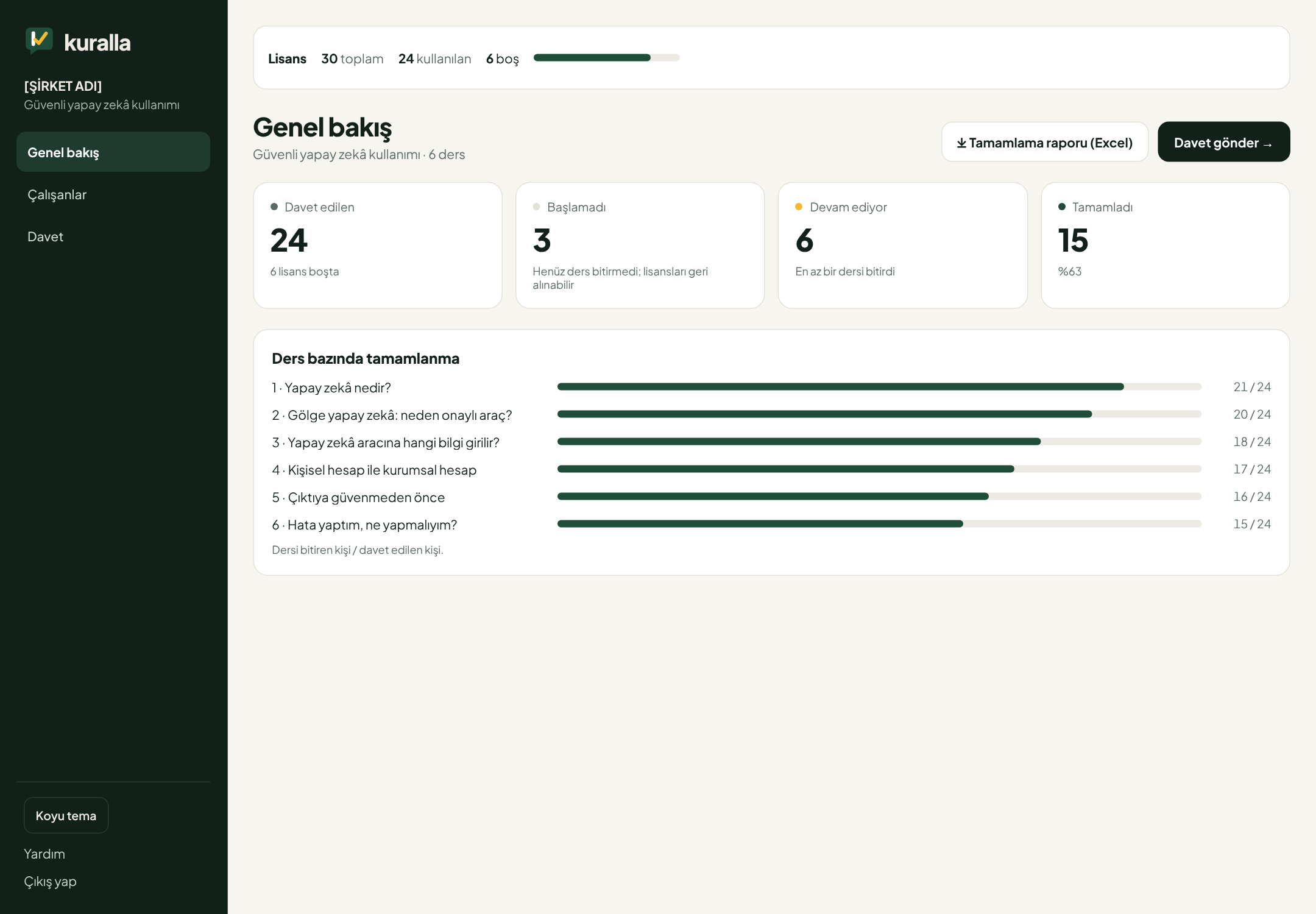Click the Davet gönder button
Viewport: 1316px width, 914px height.
coord(1223,142)
